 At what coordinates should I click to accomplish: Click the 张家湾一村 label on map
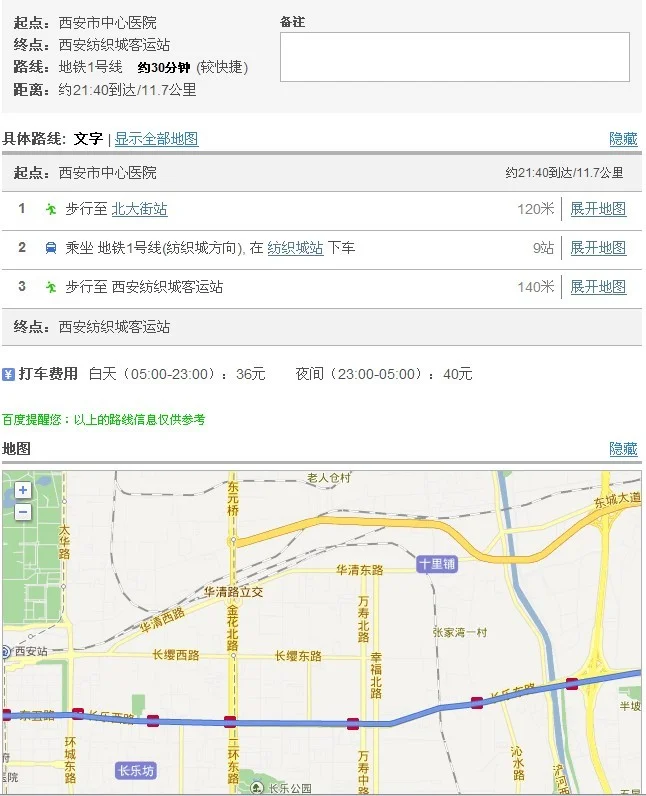pyautogui.click(x=460, y=632)
